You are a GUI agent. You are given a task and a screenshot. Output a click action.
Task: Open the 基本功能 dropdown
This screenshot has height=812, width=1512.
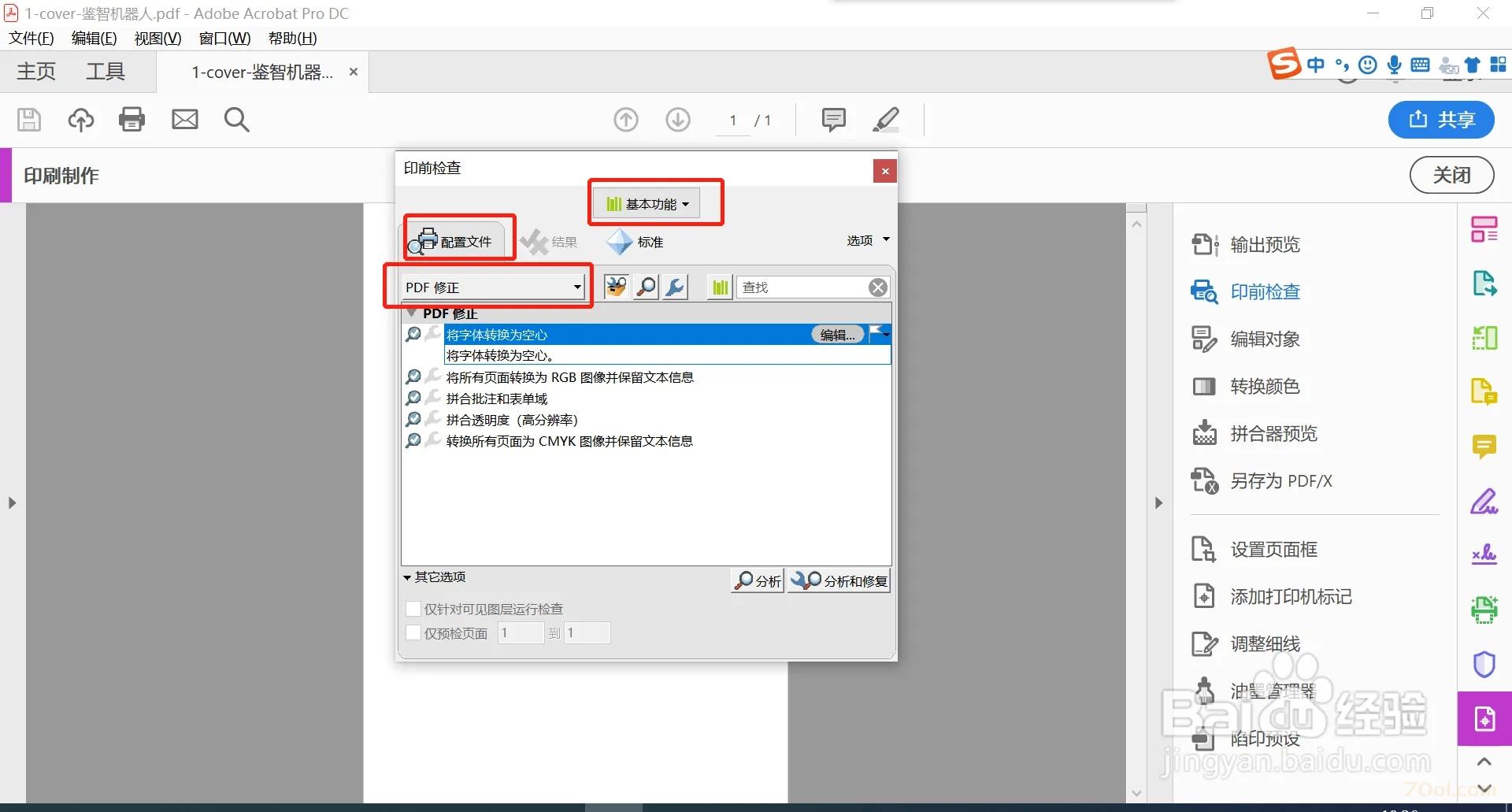click(x=647, y=204)
